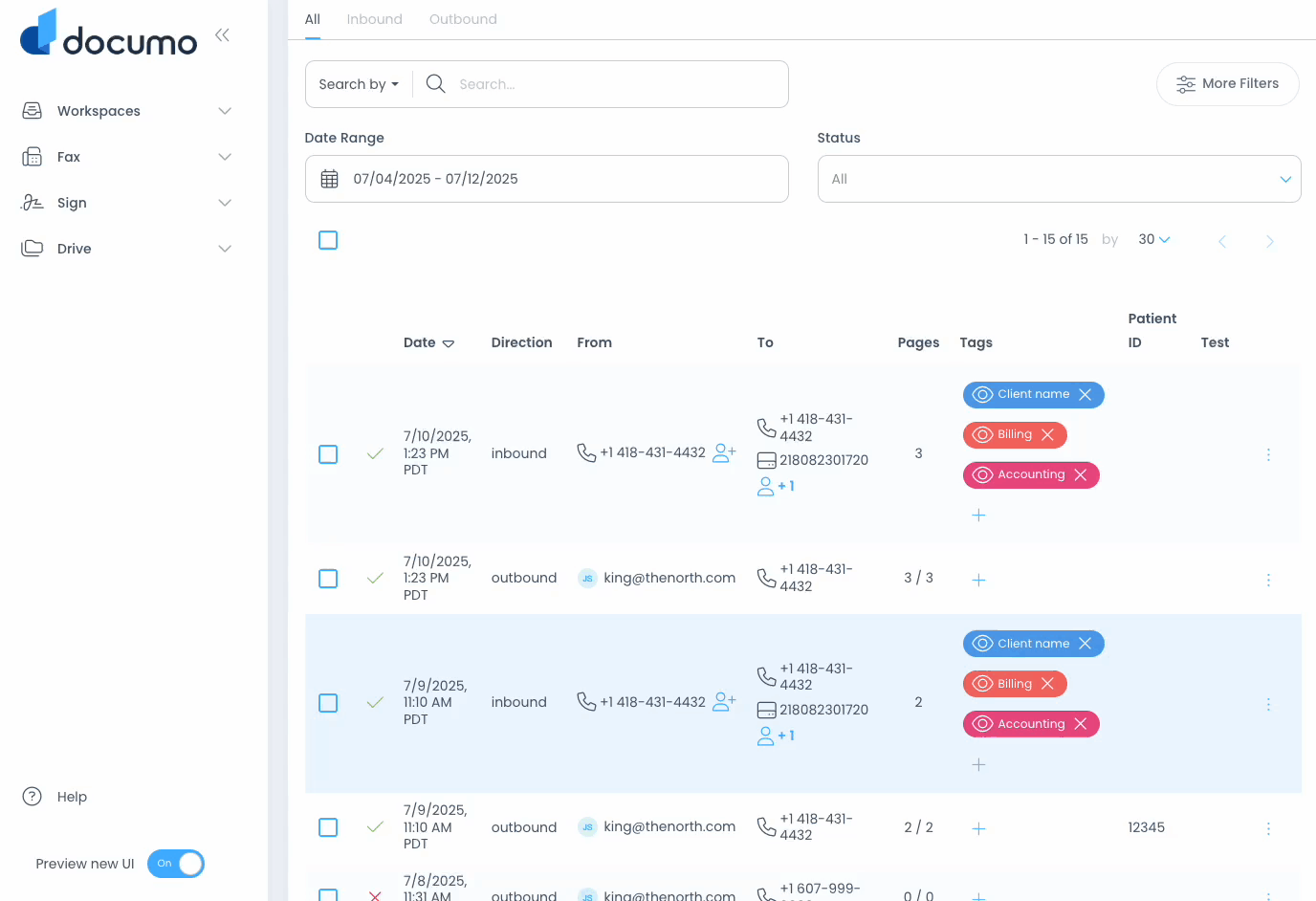Add a tag to the 7/10 outbound fax
Viewport: 1316px width, 901px height.
978,580
